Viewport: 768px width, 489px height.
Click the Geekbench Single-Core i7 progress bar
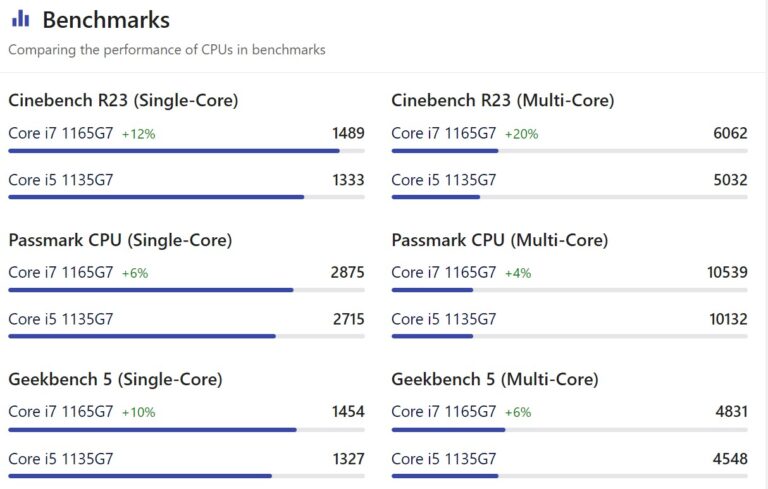pos(152,430)
